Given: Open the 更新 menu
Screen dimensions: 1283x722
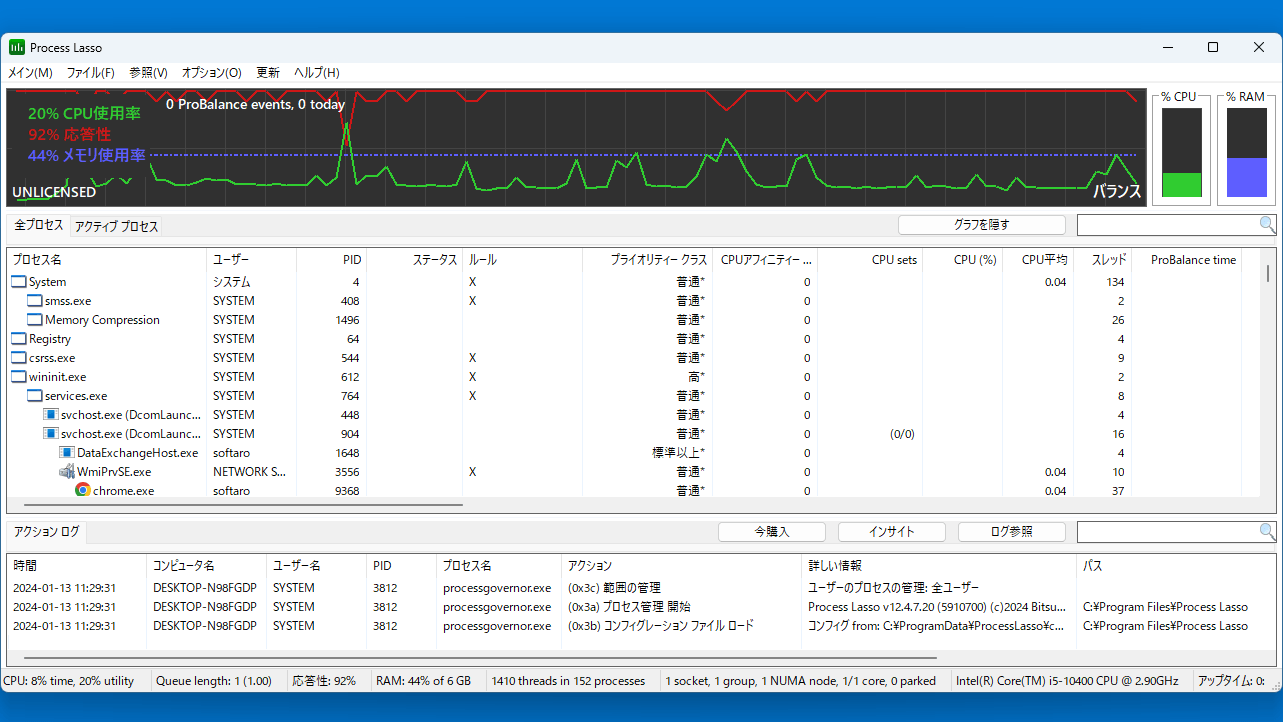Looking at the screenshot, I should click(x=268, y=73).
